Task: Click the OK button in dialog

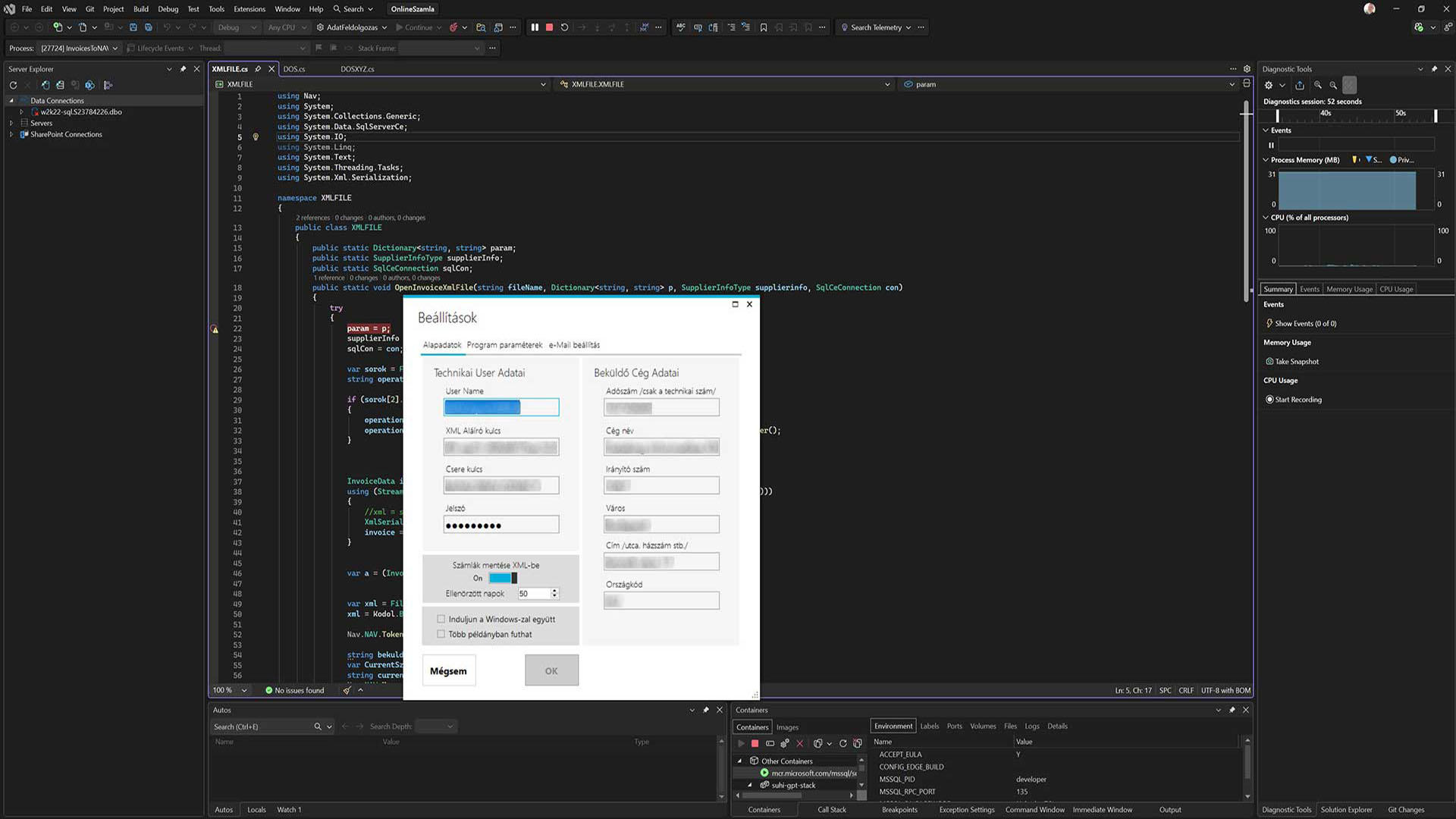Action: pyautogui.click(x=551, y=670)
